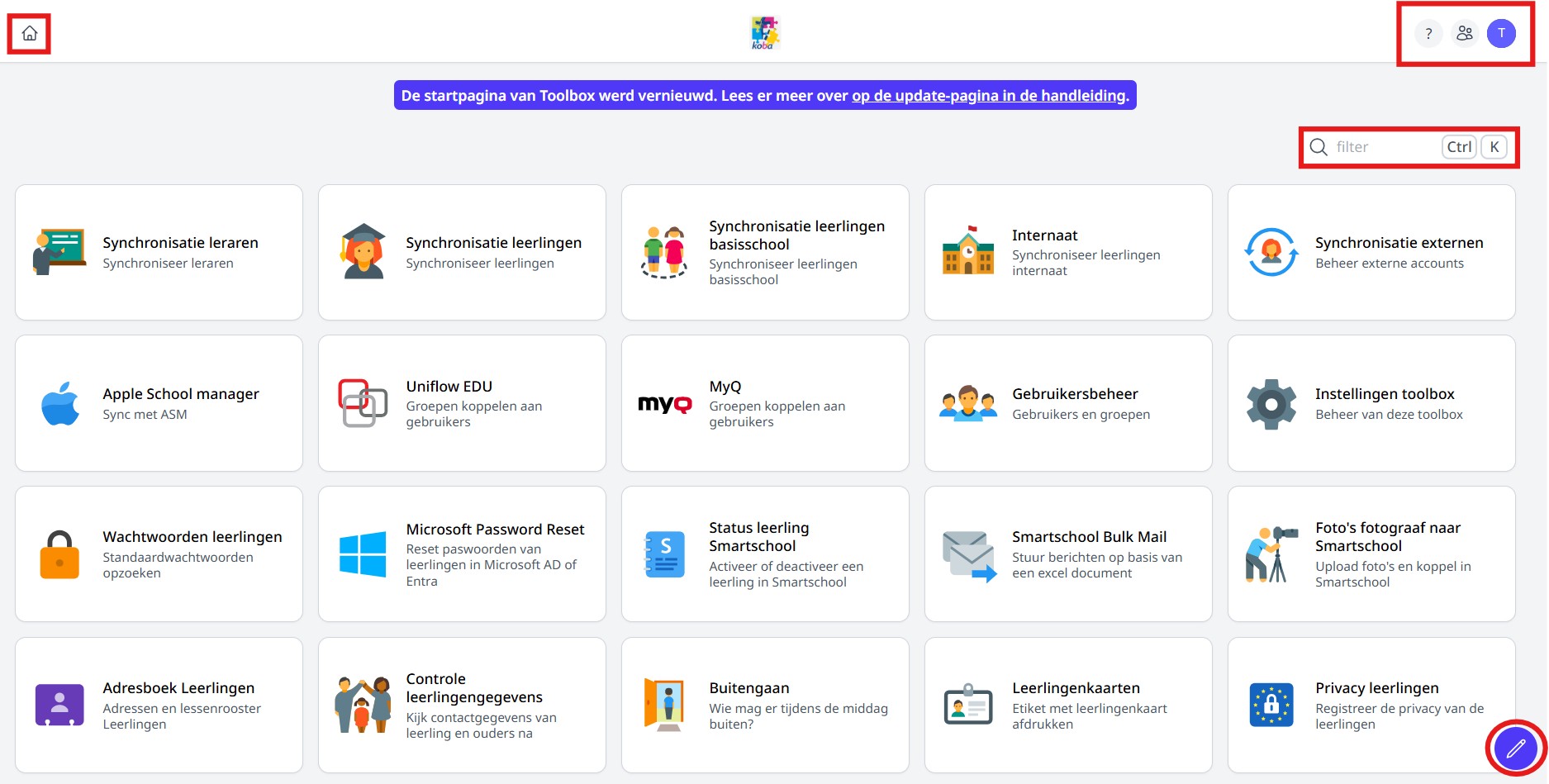Click the MyQ logo icon
The image size is (1549, 784).
pyautogui.click(x=665, y=404)
